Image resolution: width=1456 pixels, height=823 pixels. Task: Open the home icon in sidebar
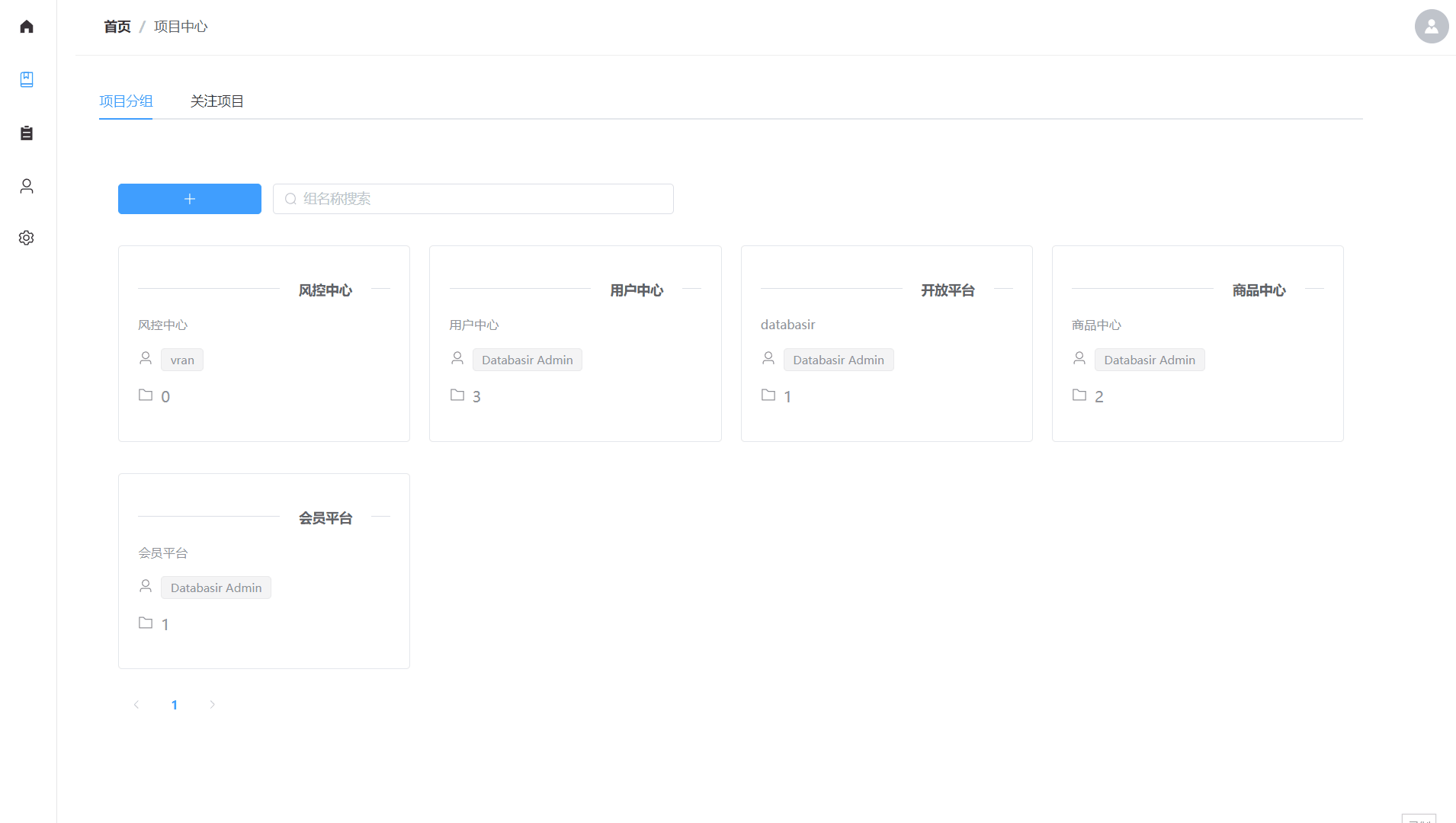coord(27,27)
